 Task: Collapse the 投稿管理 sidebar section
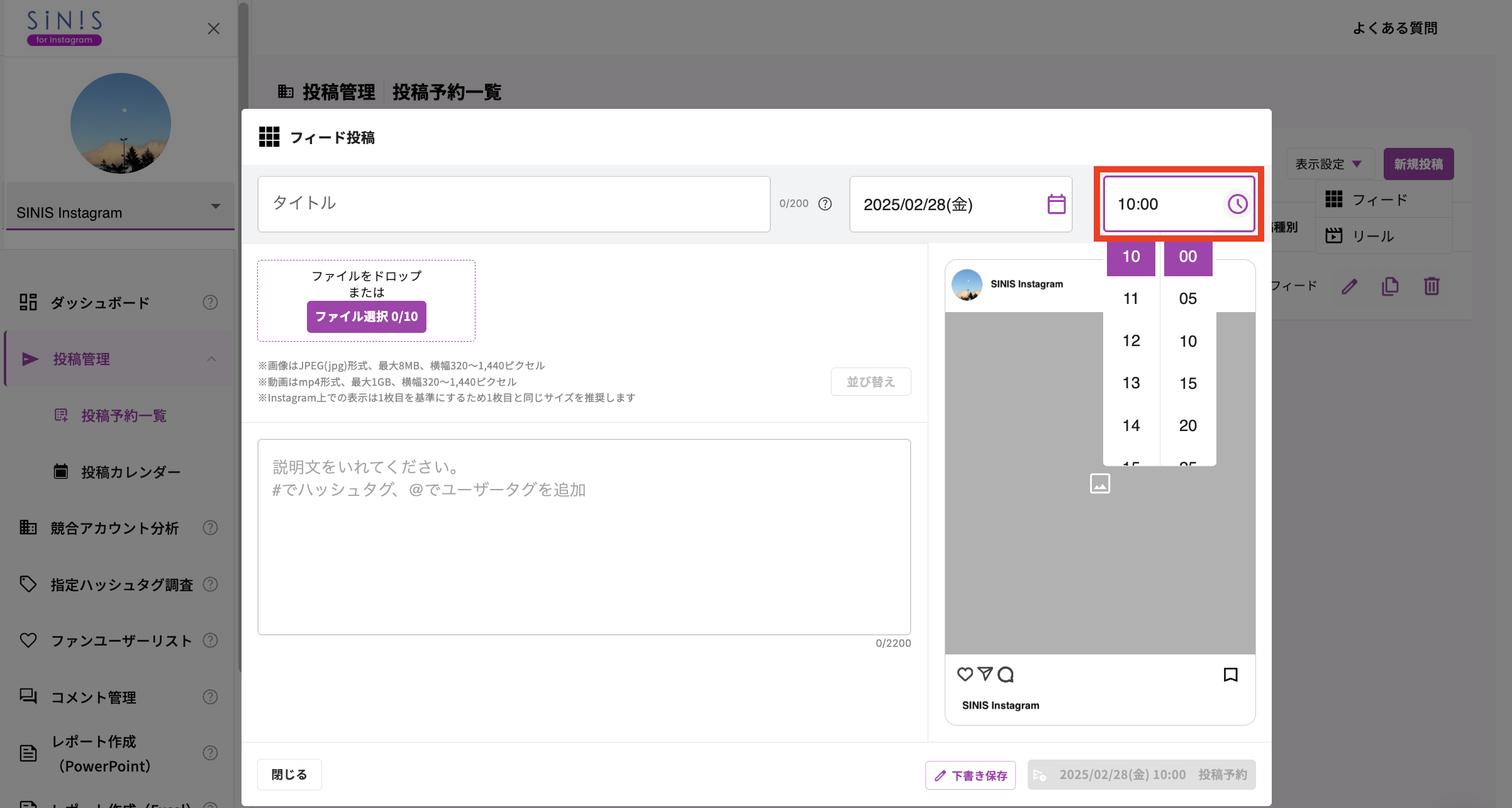(211, 359)
